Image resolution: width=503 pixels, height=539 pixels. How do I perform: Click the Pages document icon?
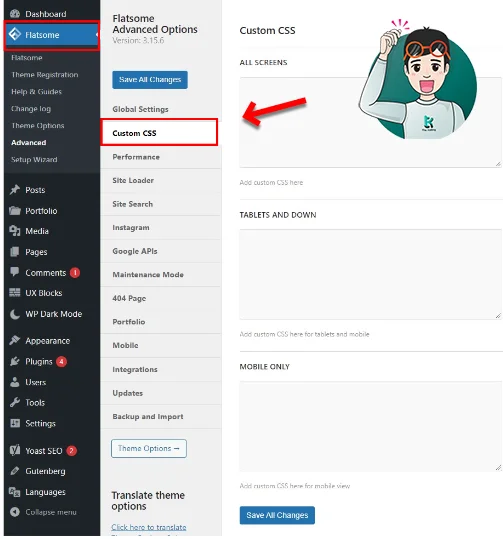click(15, 252)
